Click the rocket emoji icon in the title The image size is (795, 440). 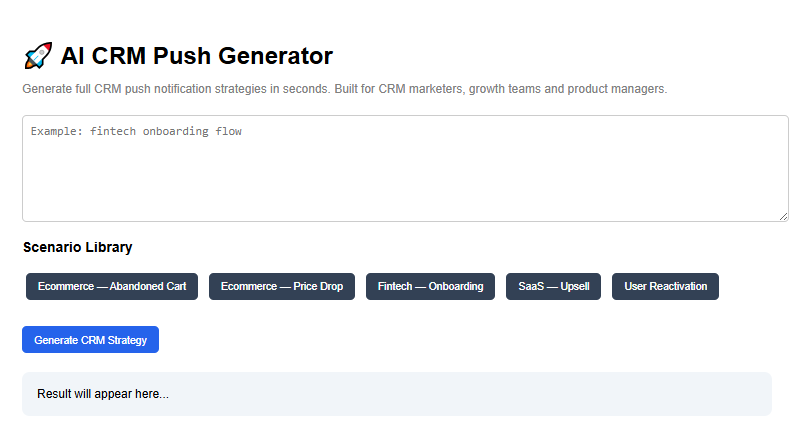pos(37,56)
